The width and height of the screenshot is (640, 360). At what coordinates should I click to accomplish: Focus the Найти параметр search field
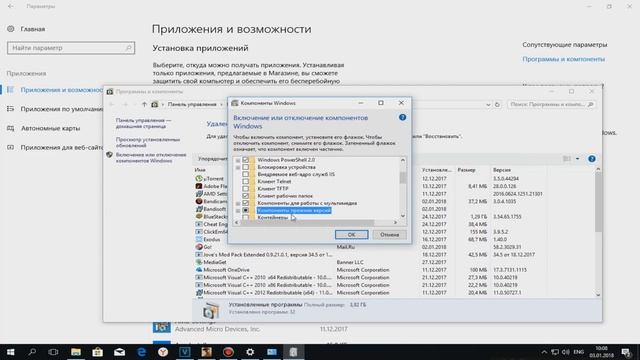(71, 48)
